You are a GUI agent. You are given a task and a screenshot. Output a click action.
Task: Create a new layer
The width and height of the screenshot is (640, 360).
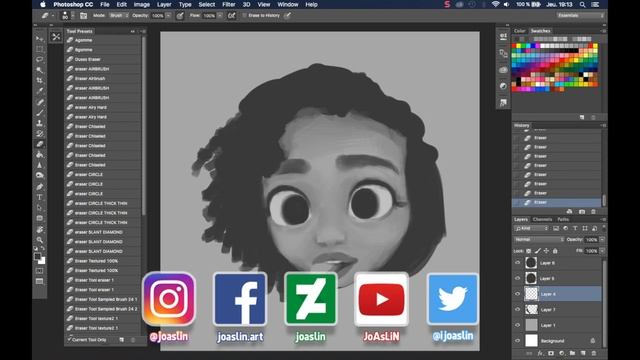583,353
